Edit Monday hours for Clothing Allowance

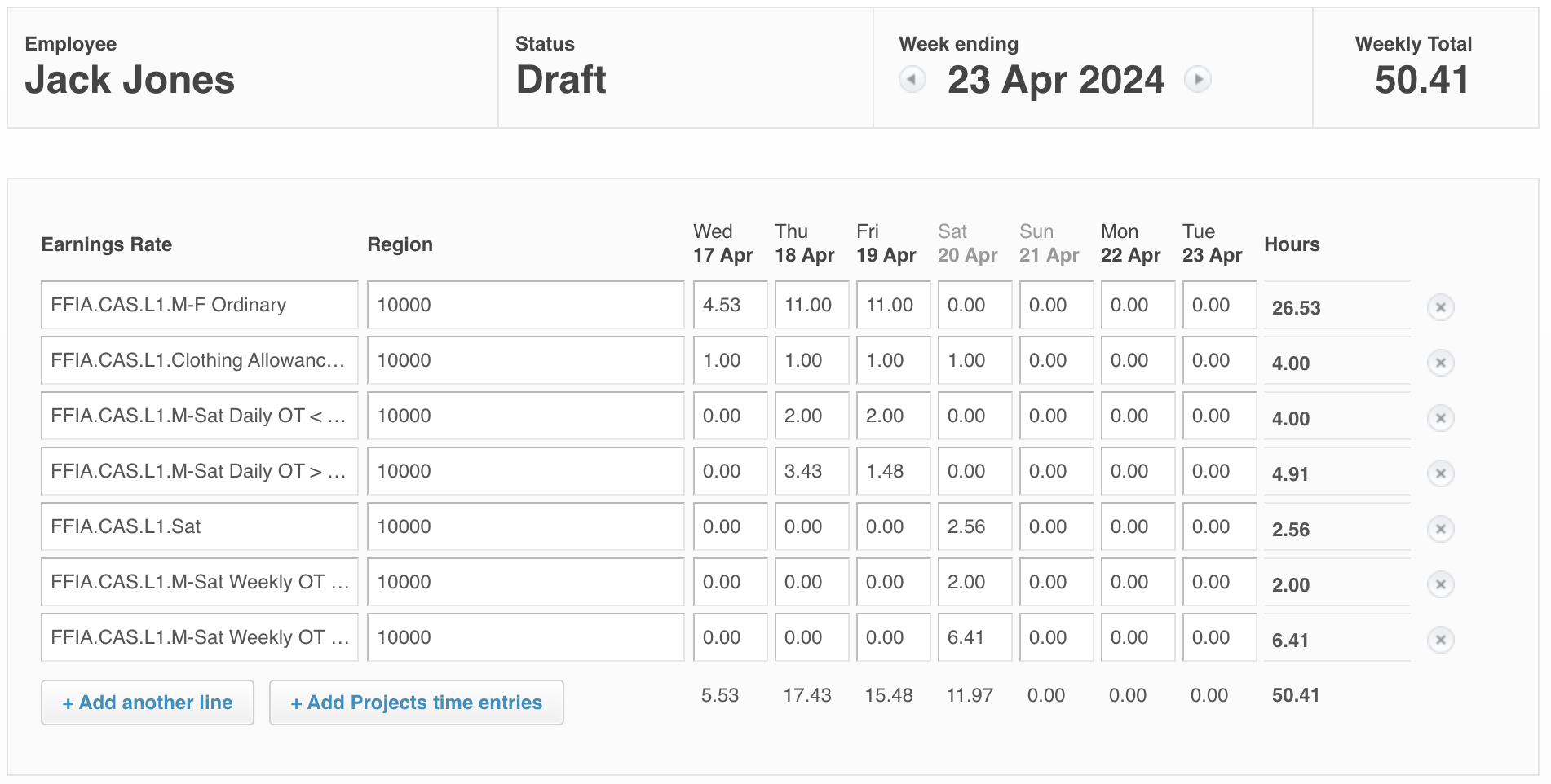click(1138, 360)
